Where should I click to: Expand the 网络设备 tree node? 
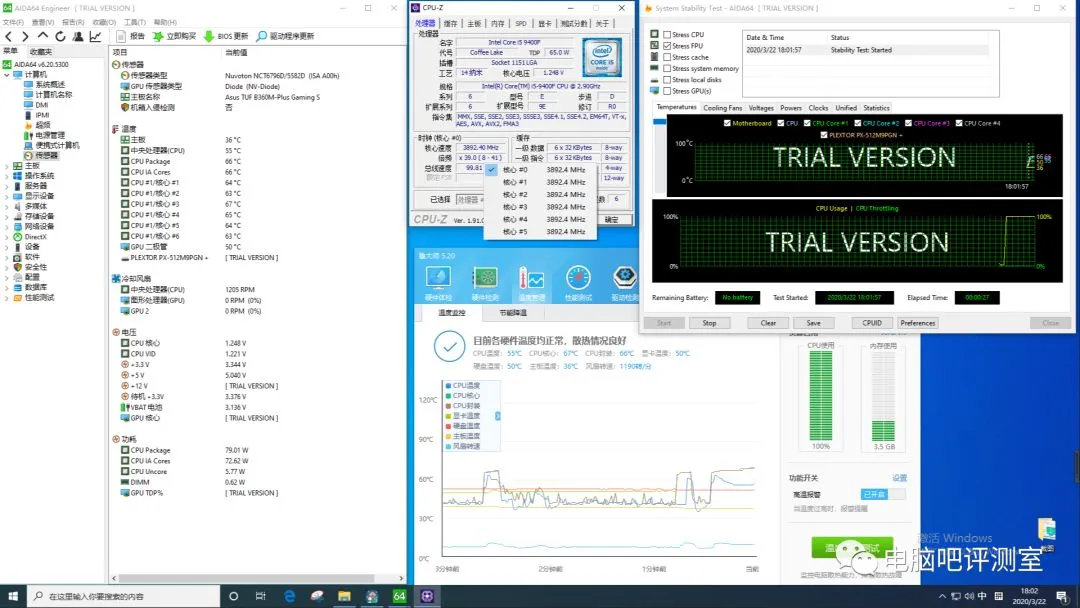point(7,227)
